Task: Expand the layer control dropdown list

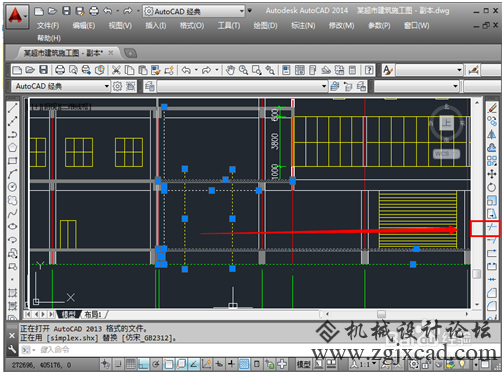Action: point(242,86)
